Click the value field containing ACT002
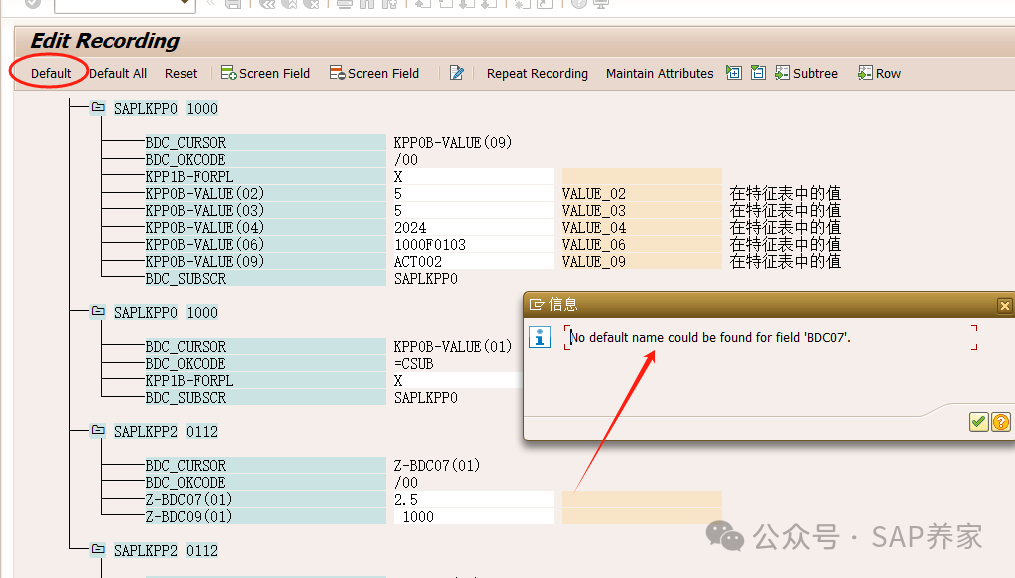This screenshot has width=1015, height=578. 473,261
